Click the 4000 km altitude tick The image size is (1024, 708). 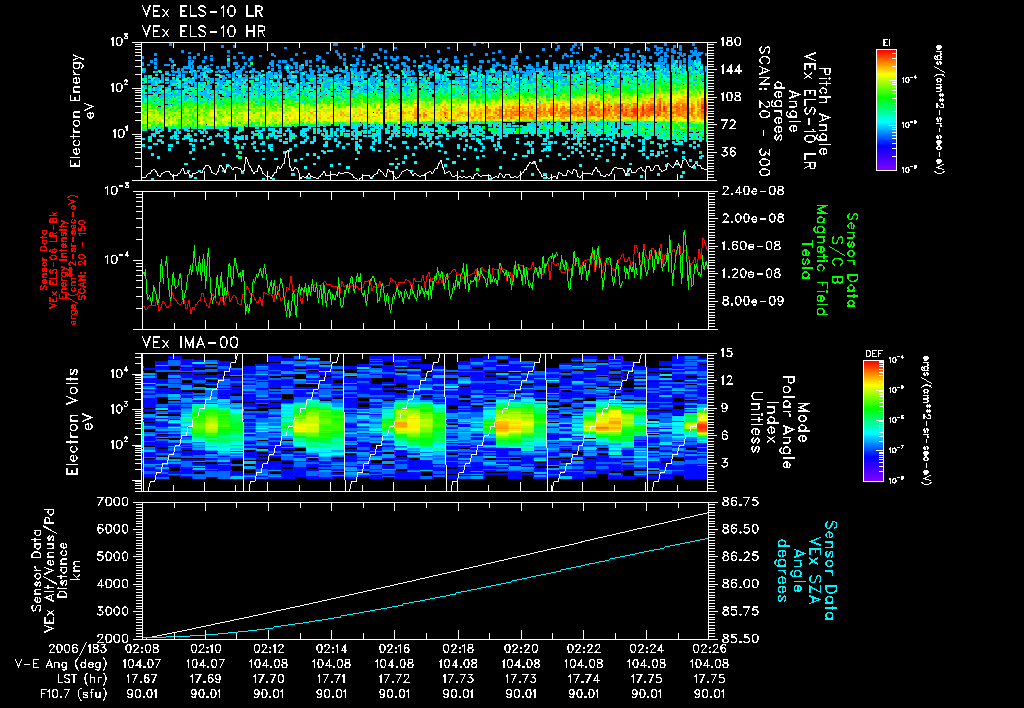[113, 584]
